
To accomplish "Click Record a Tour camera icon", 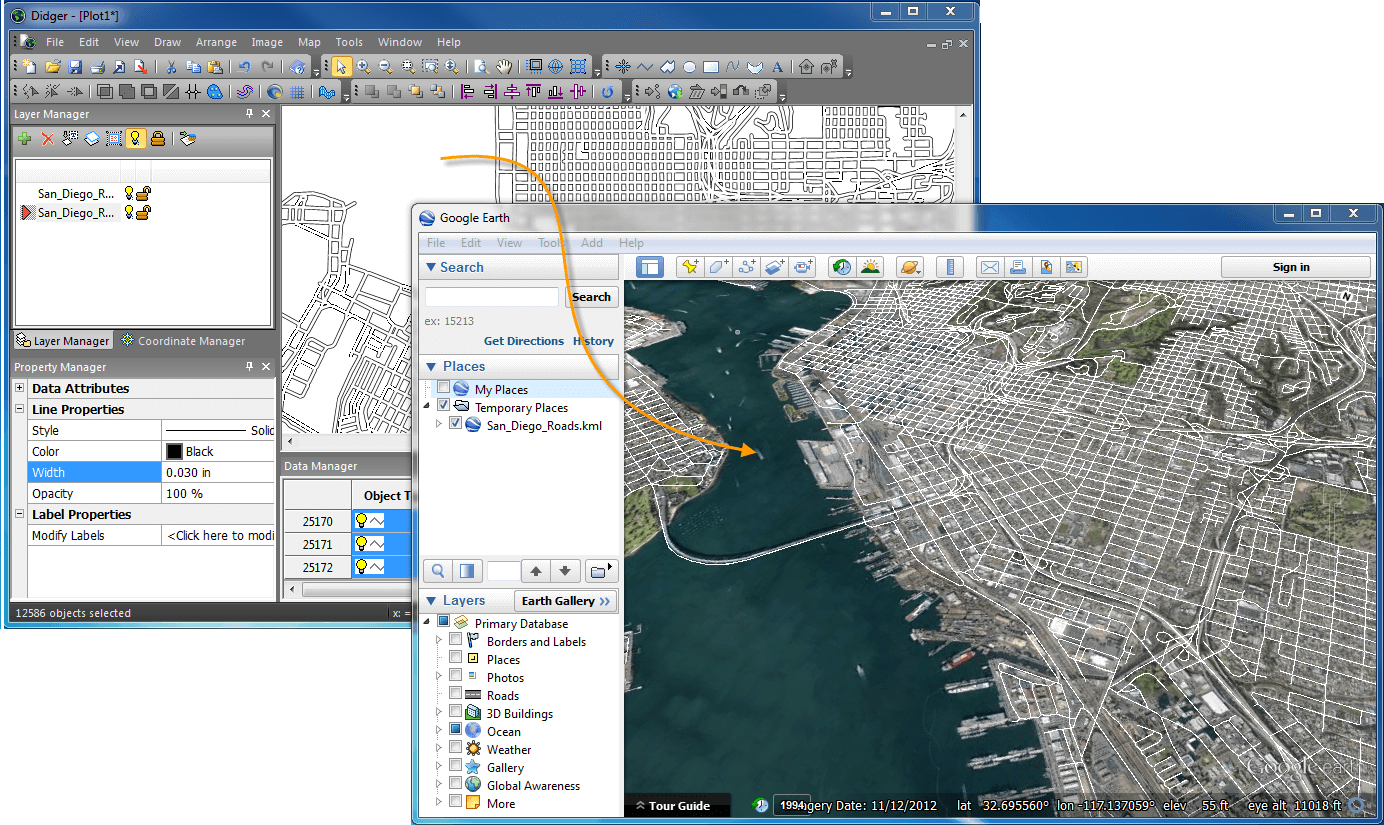I will point(804,267).
